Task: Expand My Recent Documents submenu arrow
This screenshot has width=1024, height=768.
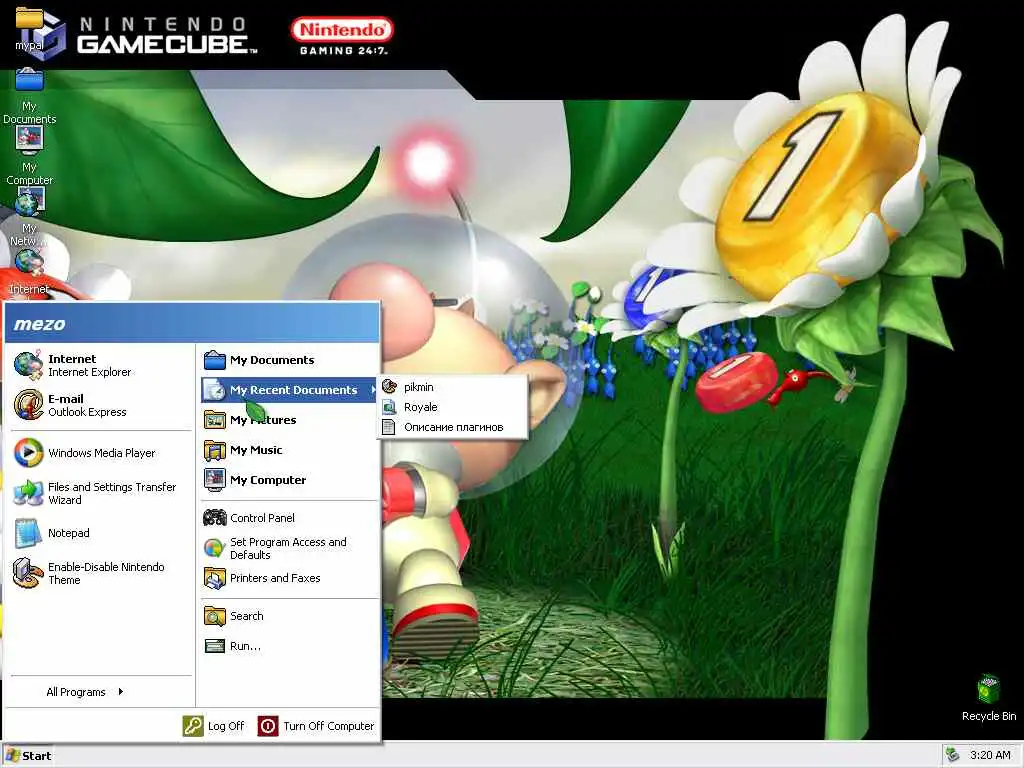Action: pyautogui.click(x=374, y=390)
